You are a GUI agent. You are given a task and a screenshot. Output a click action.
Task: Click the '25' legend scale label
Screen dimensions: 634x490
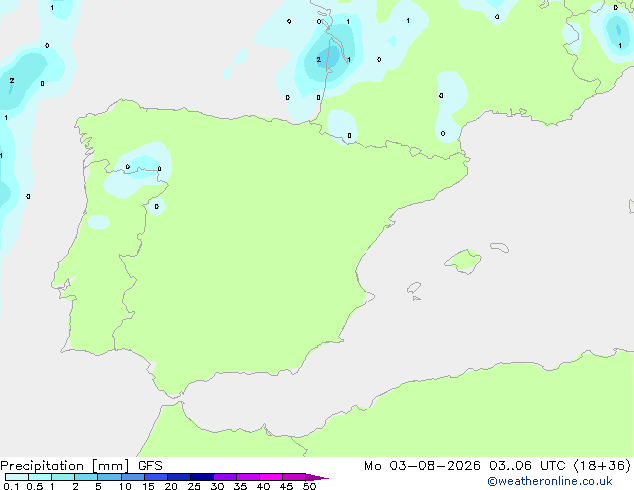click(x=194, y=486)
